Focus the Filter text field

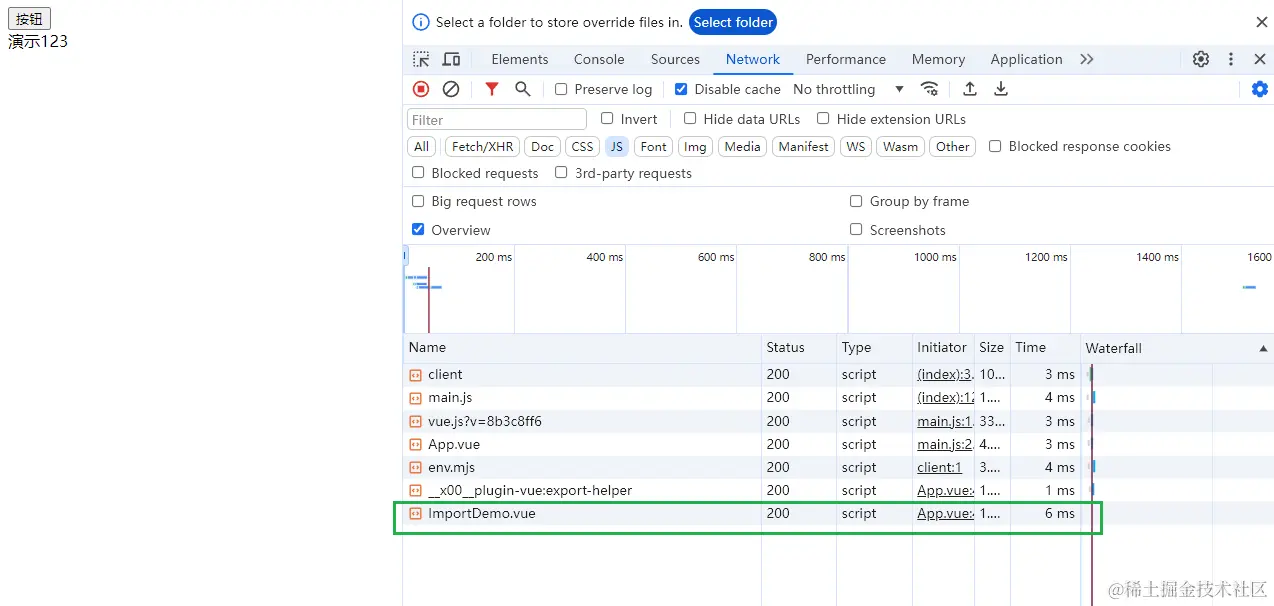click(x=497, y=119)
